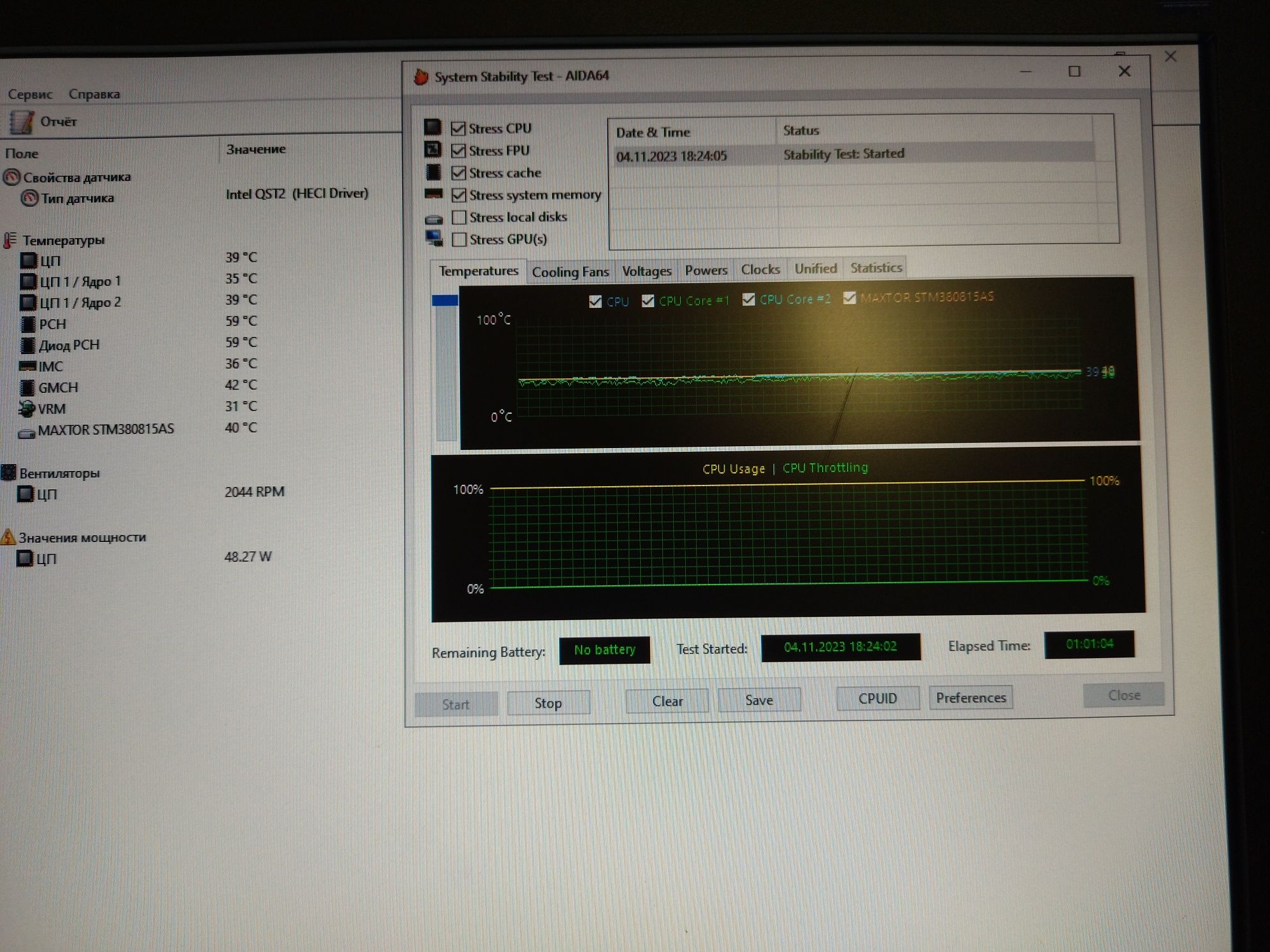Uncheck the Stress system memory checkbox
The height and width of the screenshot is (952, 1270).
click(x=458, y=195)
